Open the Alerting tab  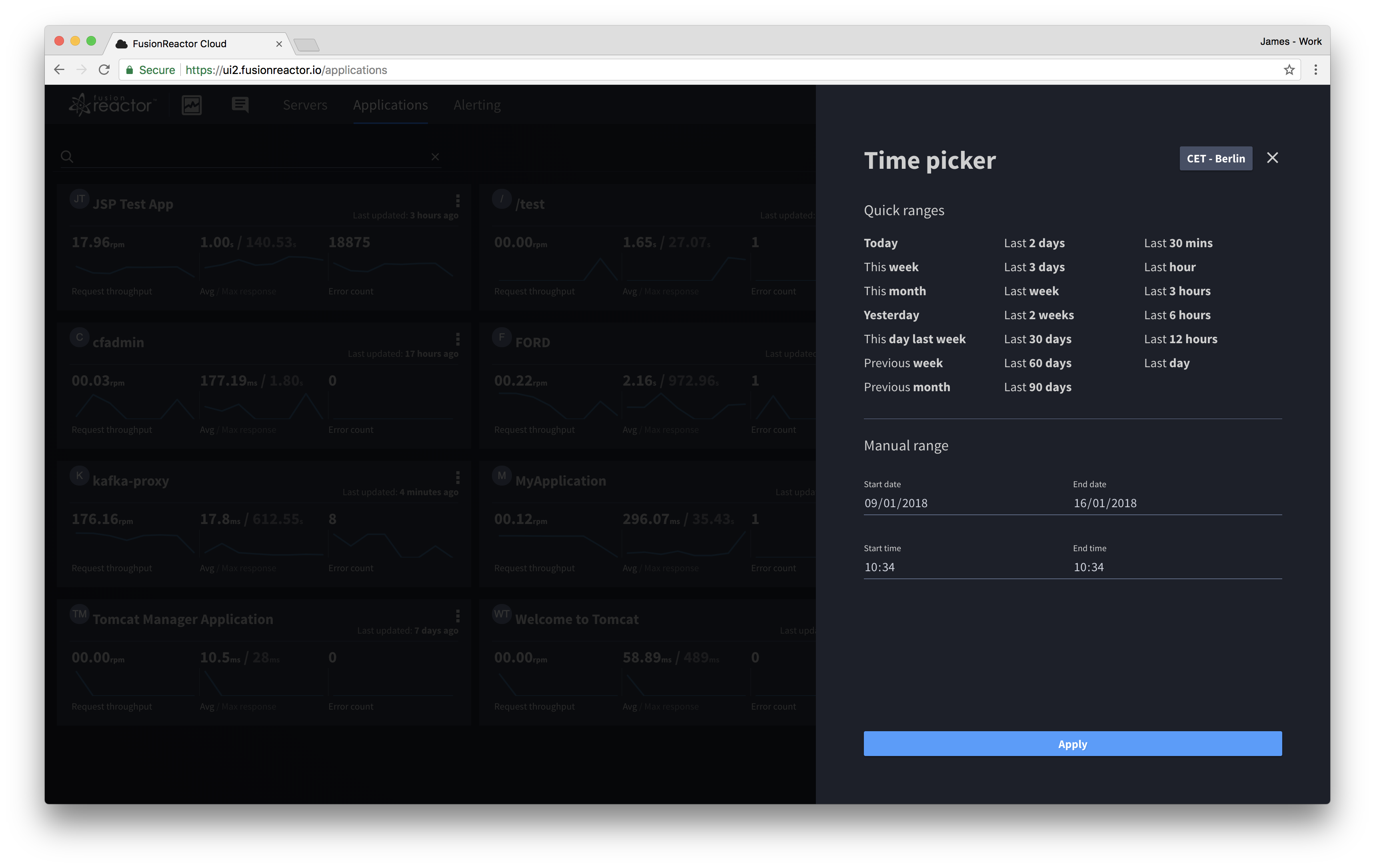(x=477, y=104)
